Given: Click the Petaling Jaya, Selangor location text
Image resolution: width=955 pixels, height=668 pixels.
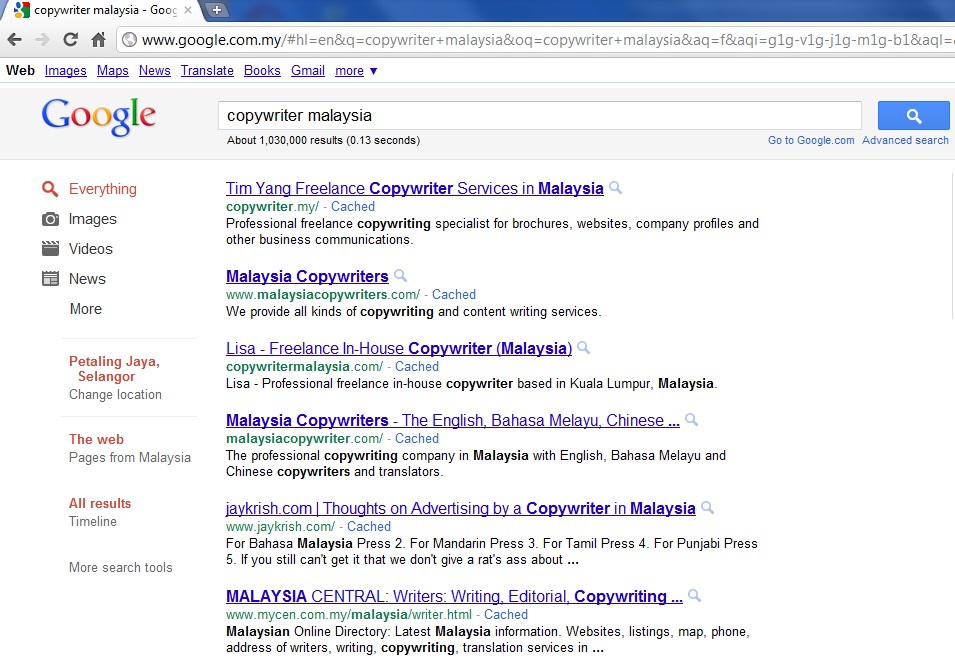Looking at the screenshot, I should pos(115,369).
